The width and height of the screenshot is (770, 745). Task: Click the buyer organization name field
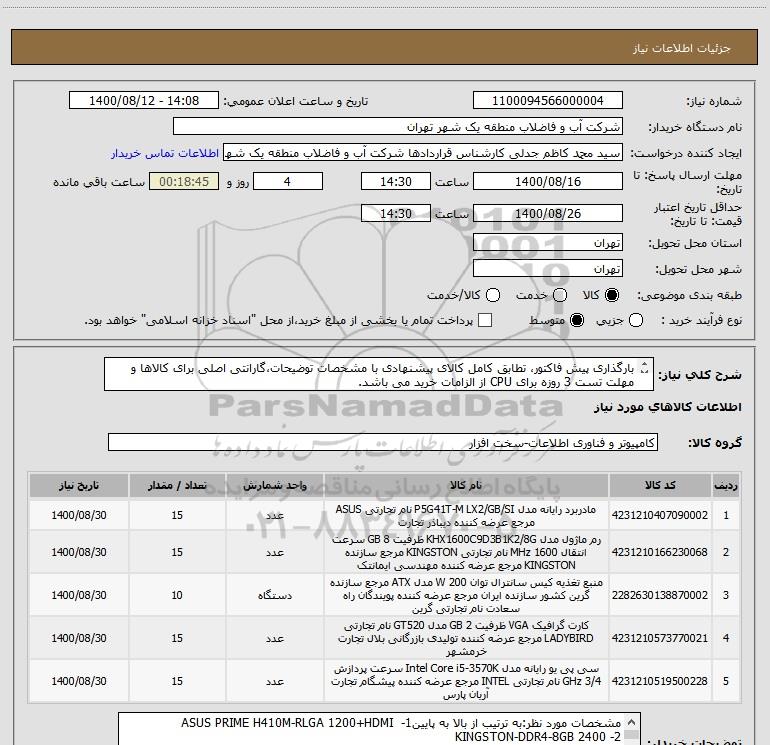pyautogui.click(x=398, y=127)
